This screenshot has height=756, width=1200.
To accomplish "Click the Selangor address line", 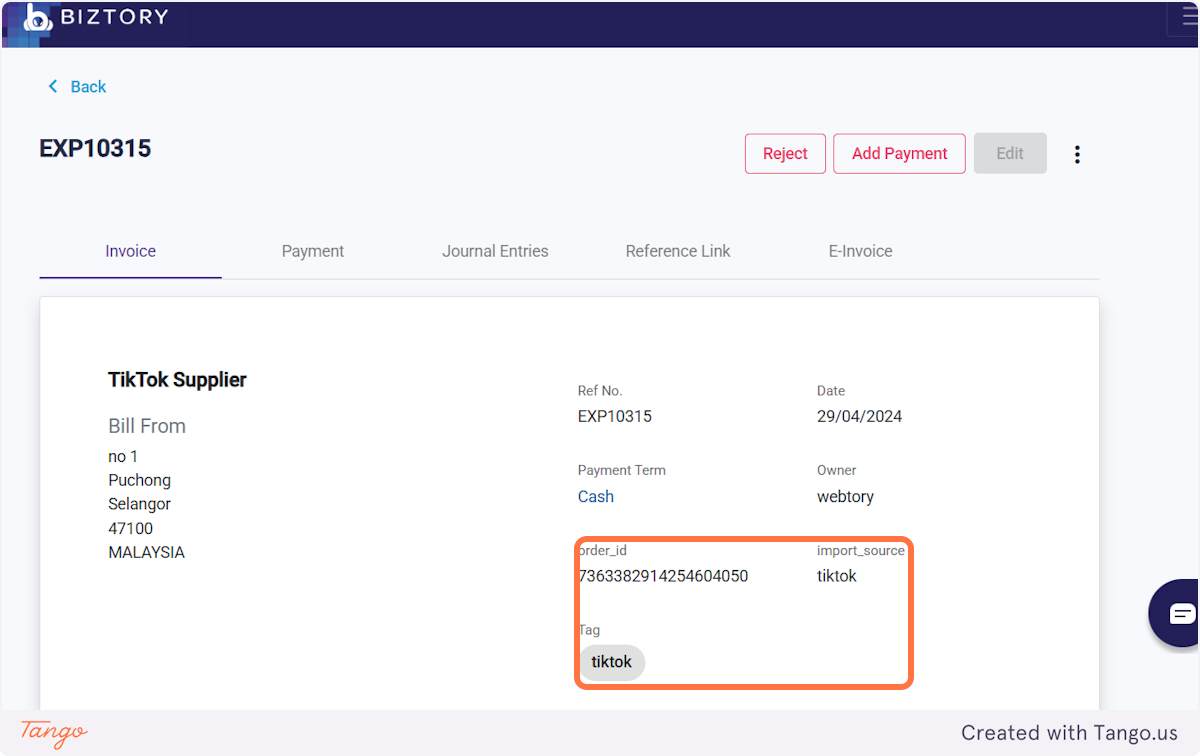I will click(140, 504).
